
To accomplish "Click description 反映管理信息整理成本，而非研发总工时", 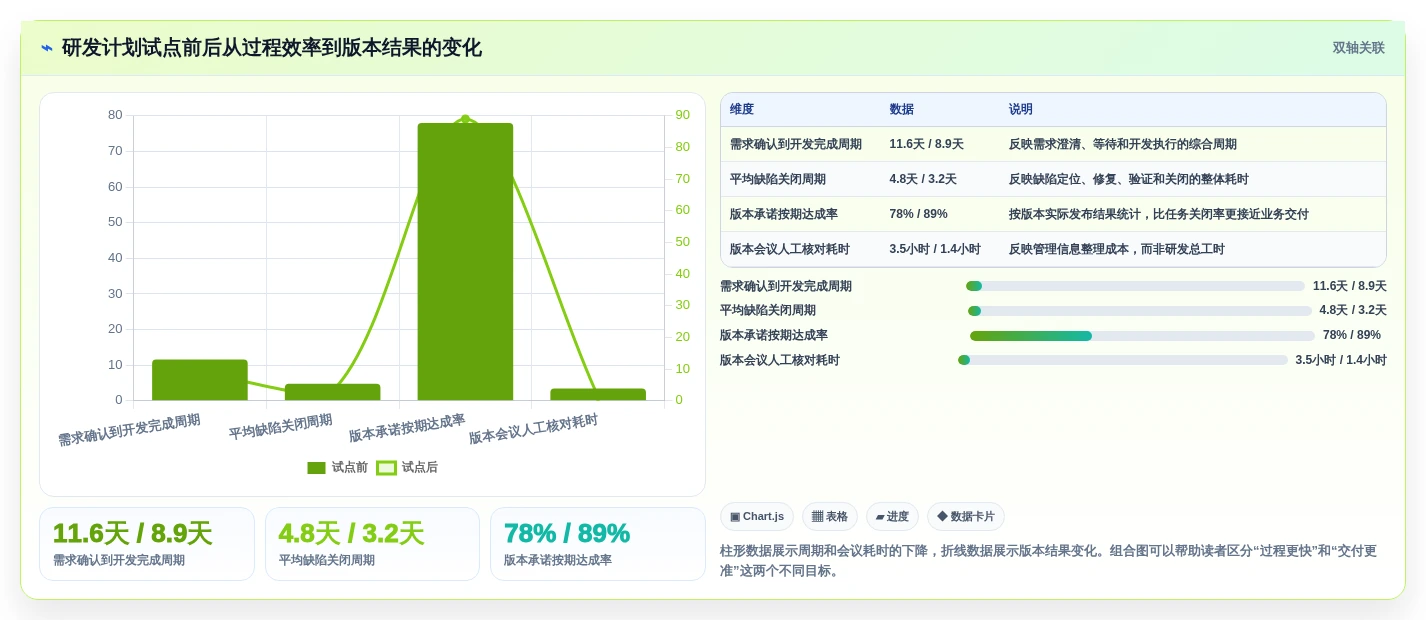I will (1117, 249).
